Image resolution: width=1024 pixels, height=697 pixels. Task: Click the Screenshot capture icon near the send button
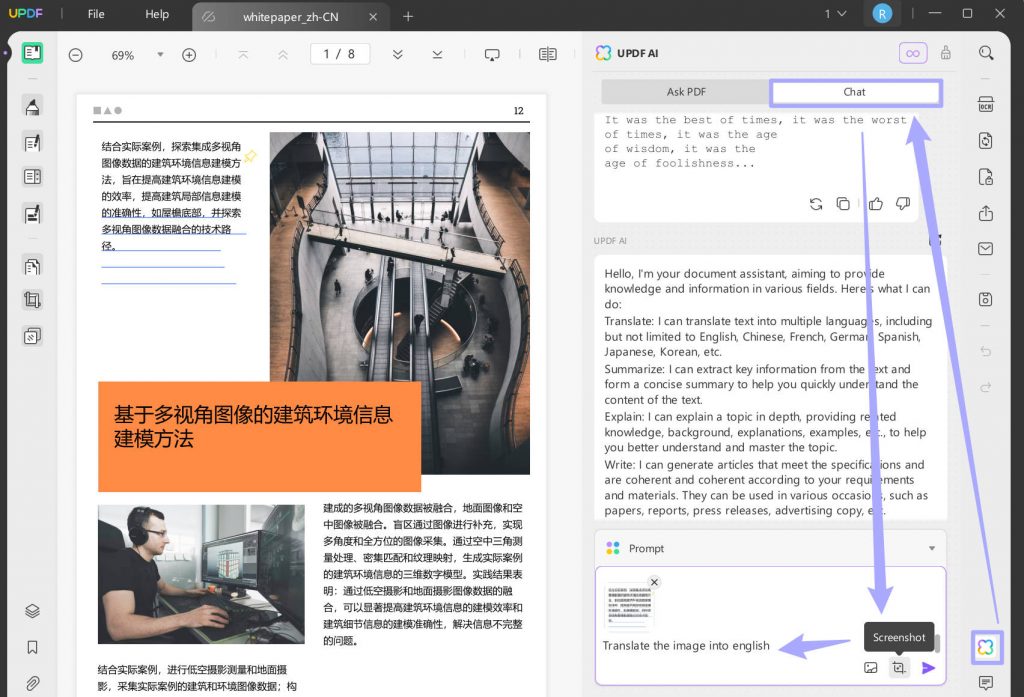[899, 667]
